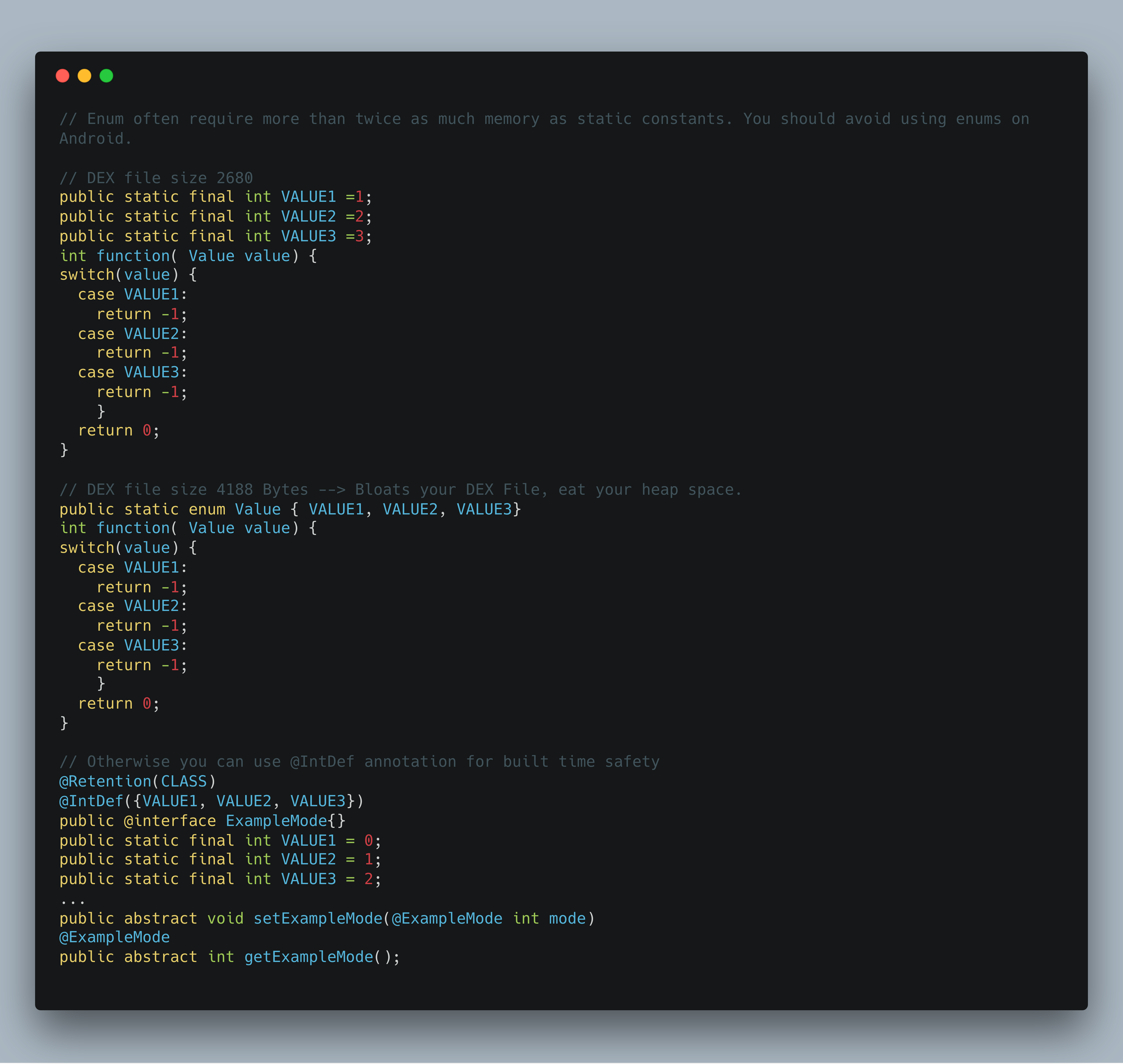Viewport: 1123px width, 1064px height.
Task: Click the 'abstract' keyword in the setExampleMode line
Action: [x=160, y=918]
